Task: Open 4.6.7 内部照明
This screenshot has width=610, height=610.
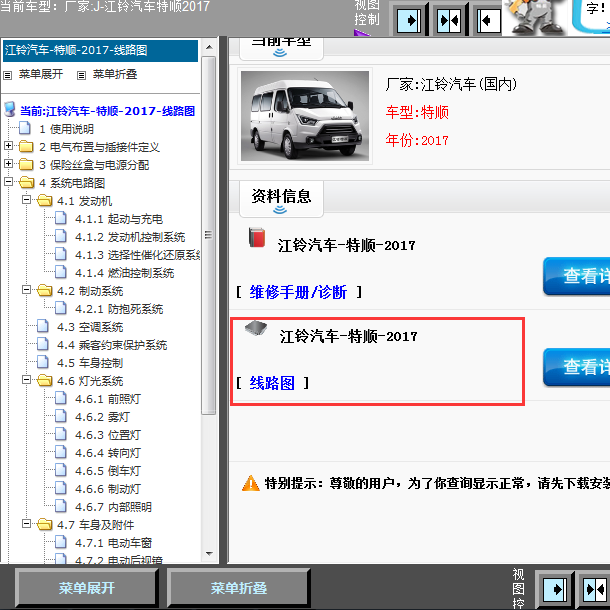Action: pos(113,507)
